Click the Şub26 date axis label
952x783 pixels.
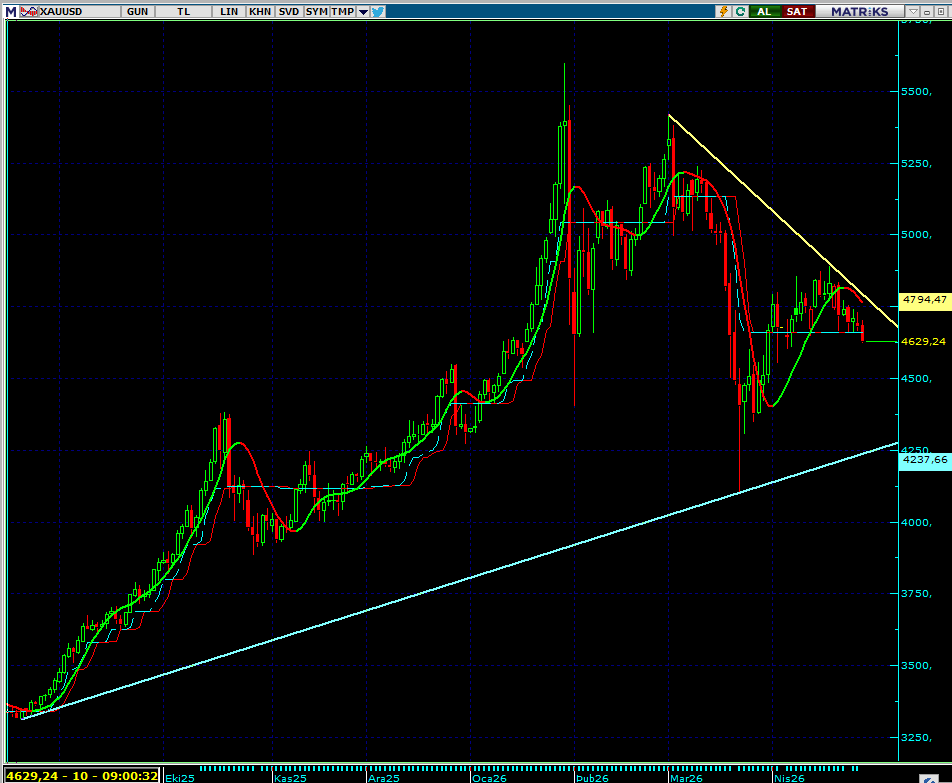[593, 778]
